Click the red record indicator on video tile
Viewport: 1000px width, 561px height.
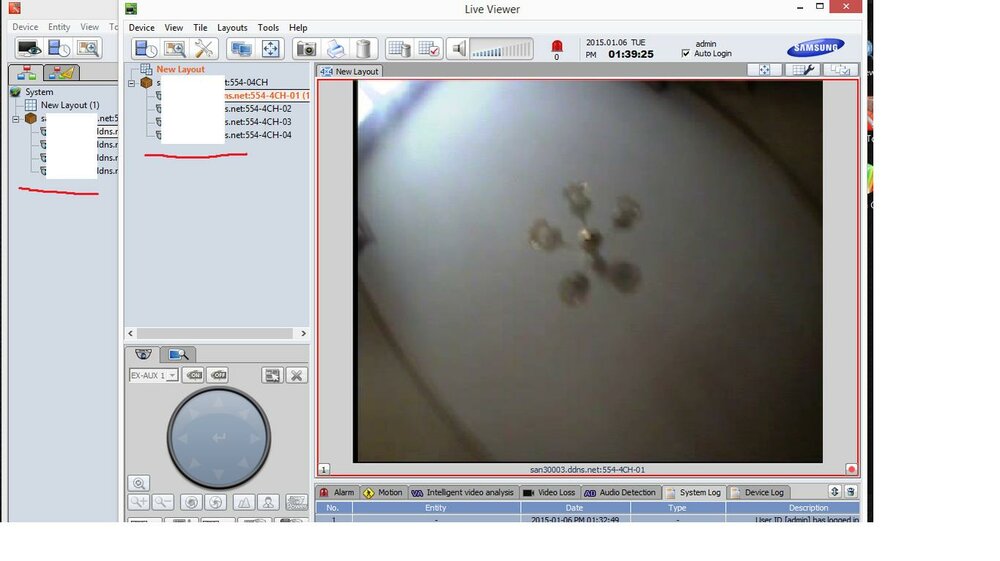(x=851, y=469)
